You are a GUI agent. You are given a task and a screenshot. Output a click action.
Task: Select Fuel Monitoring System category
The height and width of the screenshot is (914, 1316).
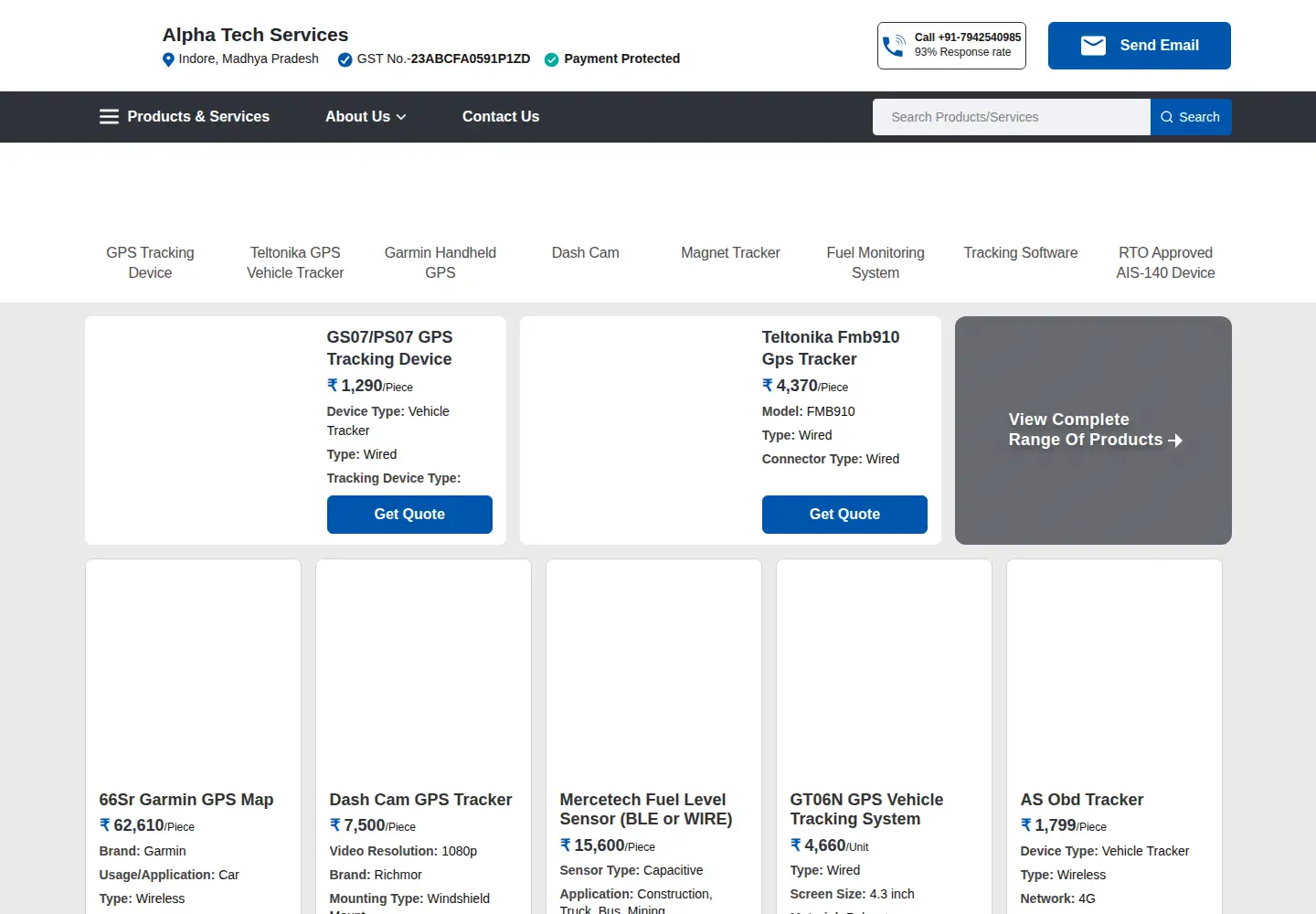coord(876,262)
